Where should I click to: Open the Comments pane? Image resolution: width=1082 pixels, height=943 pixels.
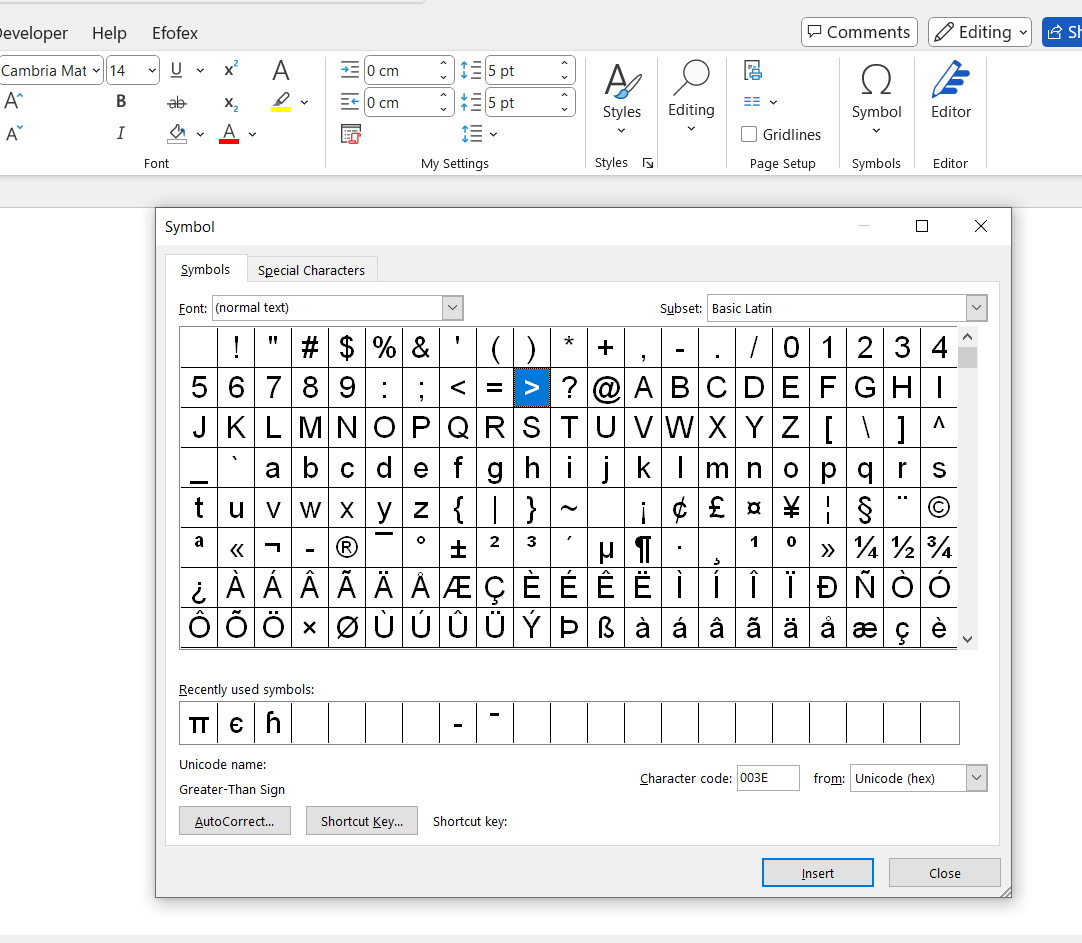pyautogui.click(x=859, y=32)
